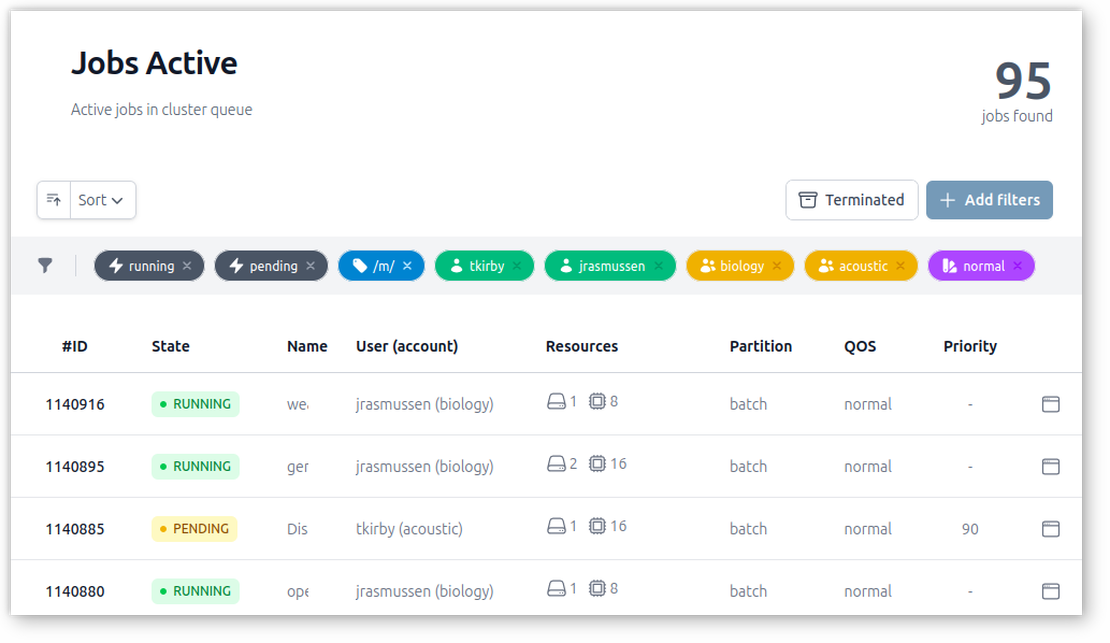Click the Resources column header

tap(582, 346)
